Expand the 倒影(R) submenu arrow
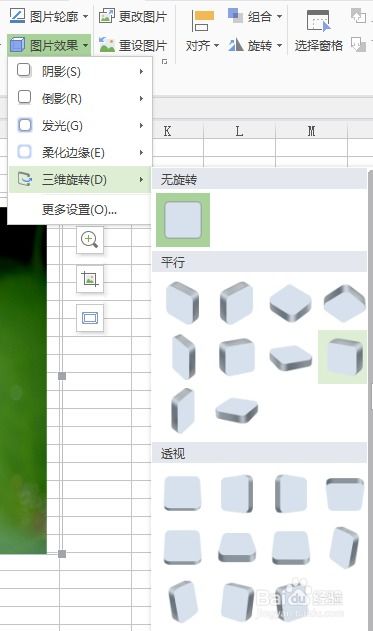This screenshot has height=631, width=373. coord(141,99)
